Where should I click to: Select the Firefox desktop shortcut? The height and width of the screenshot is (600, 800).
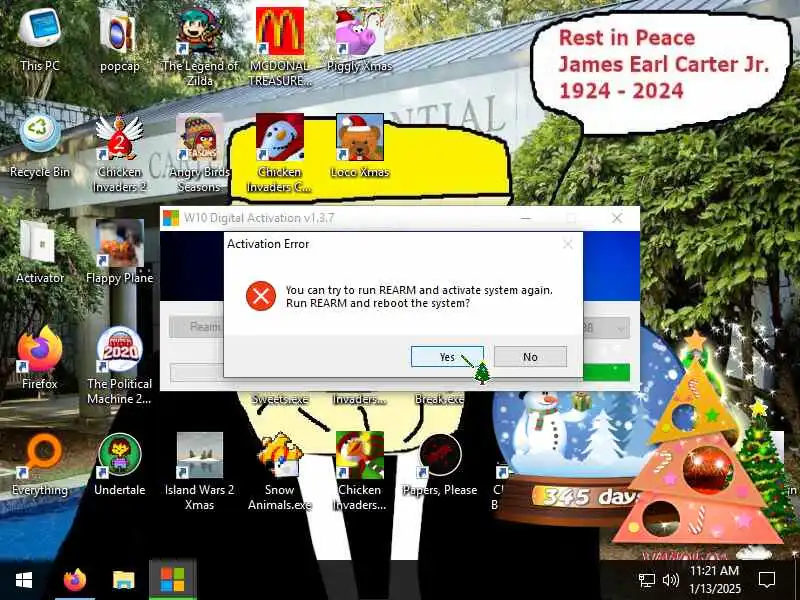(40, 357)
